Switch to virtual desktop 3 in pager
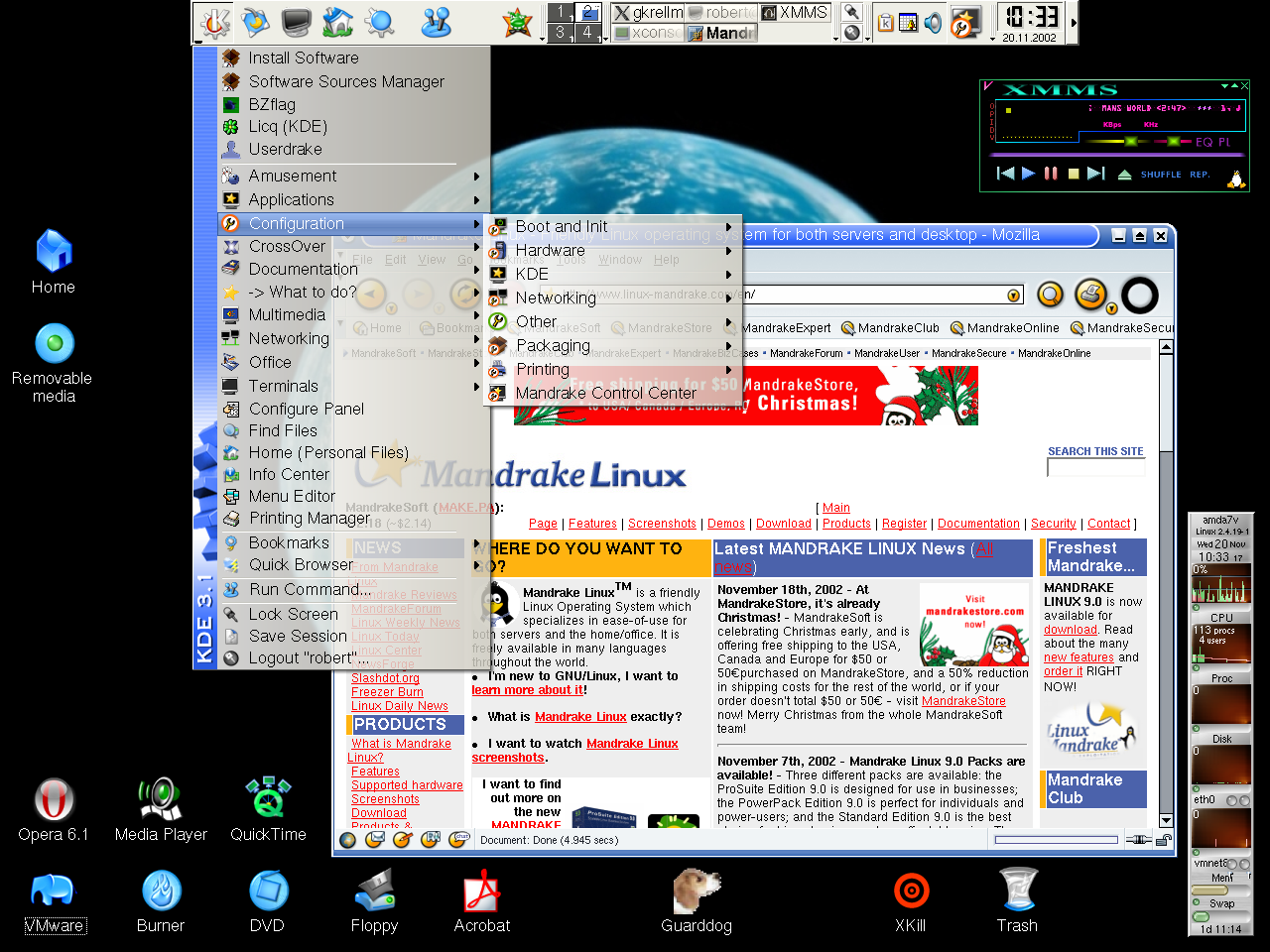The image size is (1270, 952). [x=561, y=32]
